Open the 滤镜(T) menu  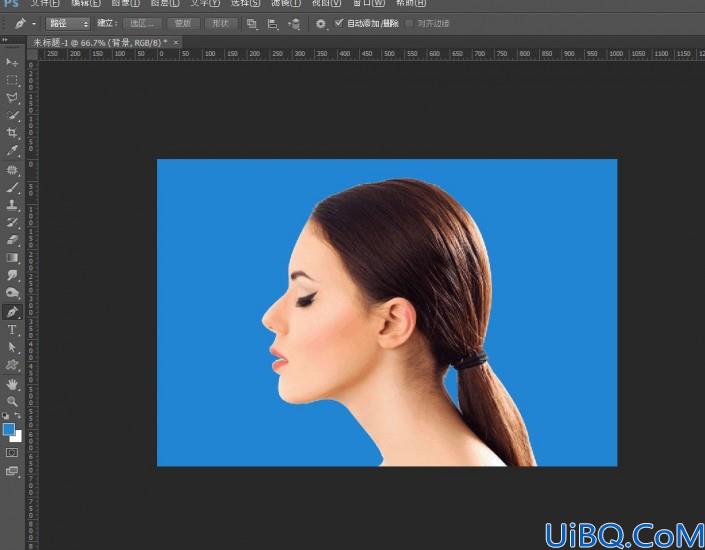click(286, 4)
